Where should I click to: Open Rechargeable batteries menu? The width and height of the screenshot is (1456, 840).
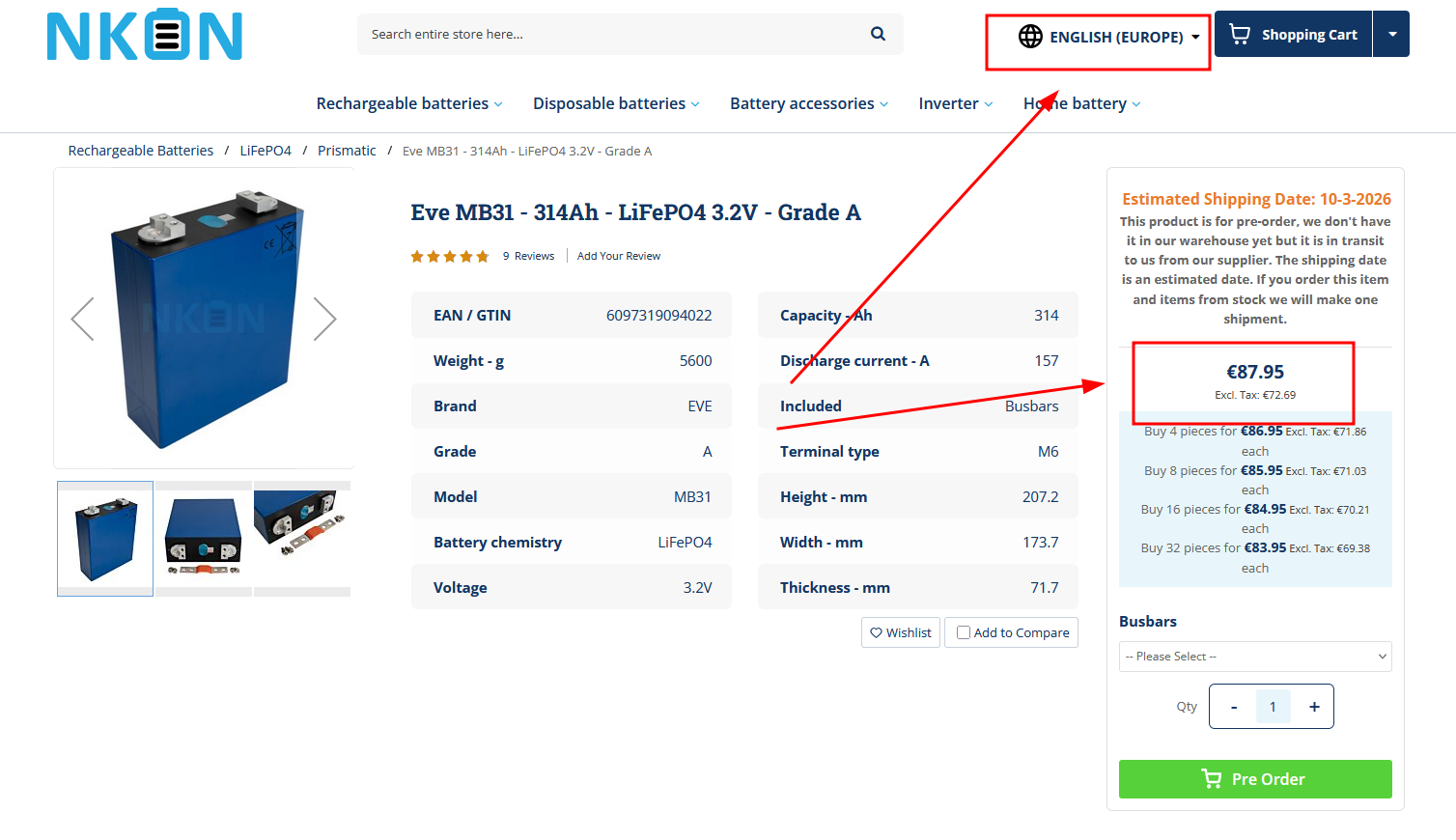click(x=408, y=104)
